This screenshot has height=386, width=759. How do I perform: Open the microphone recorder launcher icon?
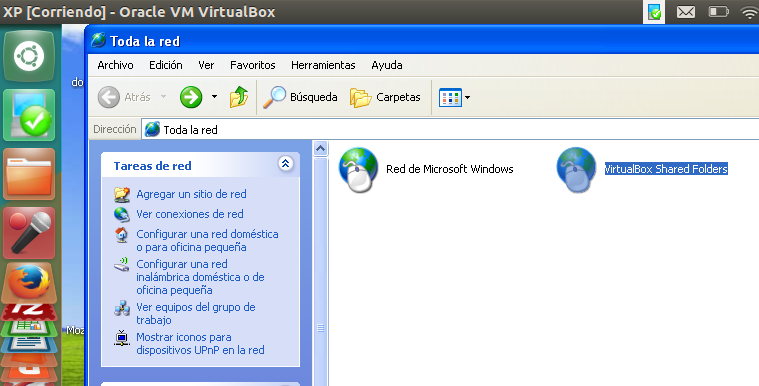pos(29,233)
